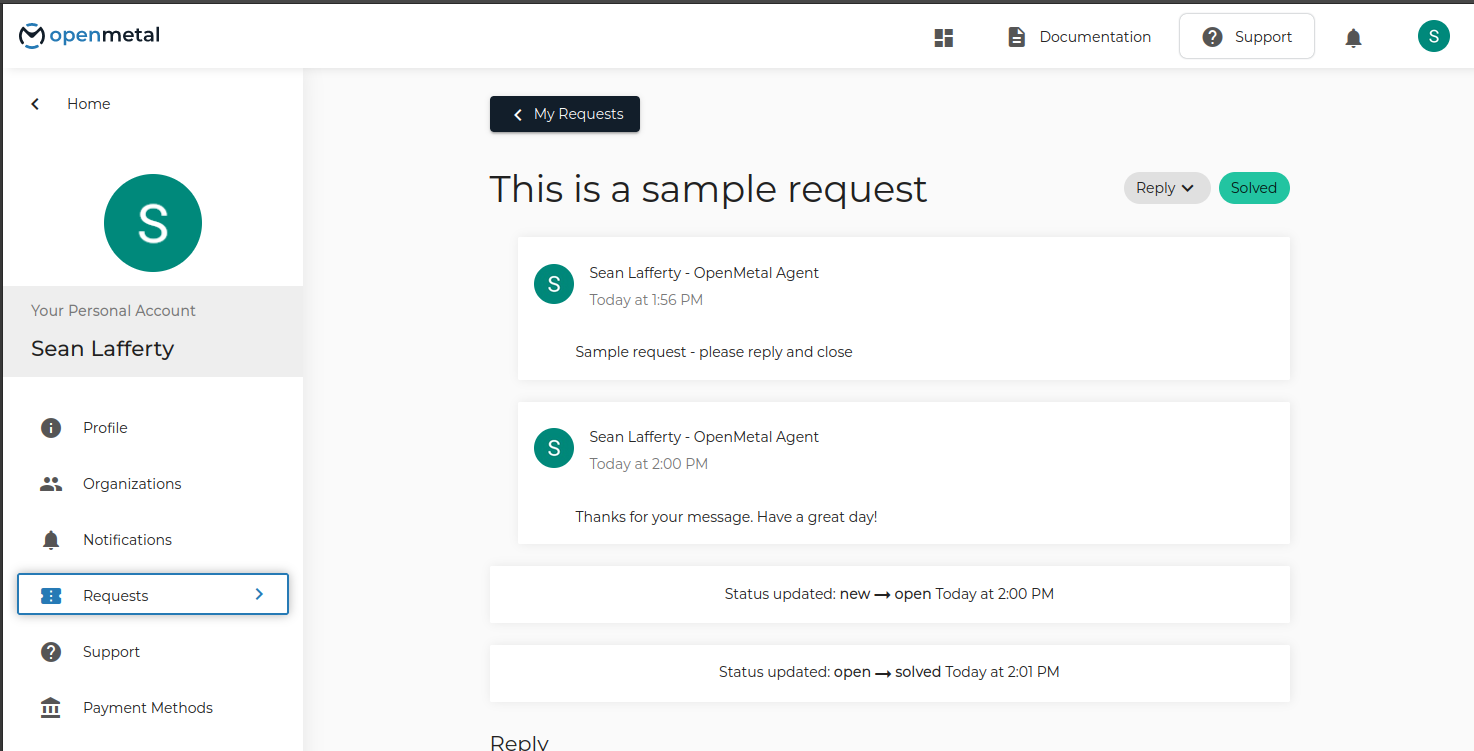Go back using the Home chevron
The image size is (1474, 751).
tap(36, 104)
